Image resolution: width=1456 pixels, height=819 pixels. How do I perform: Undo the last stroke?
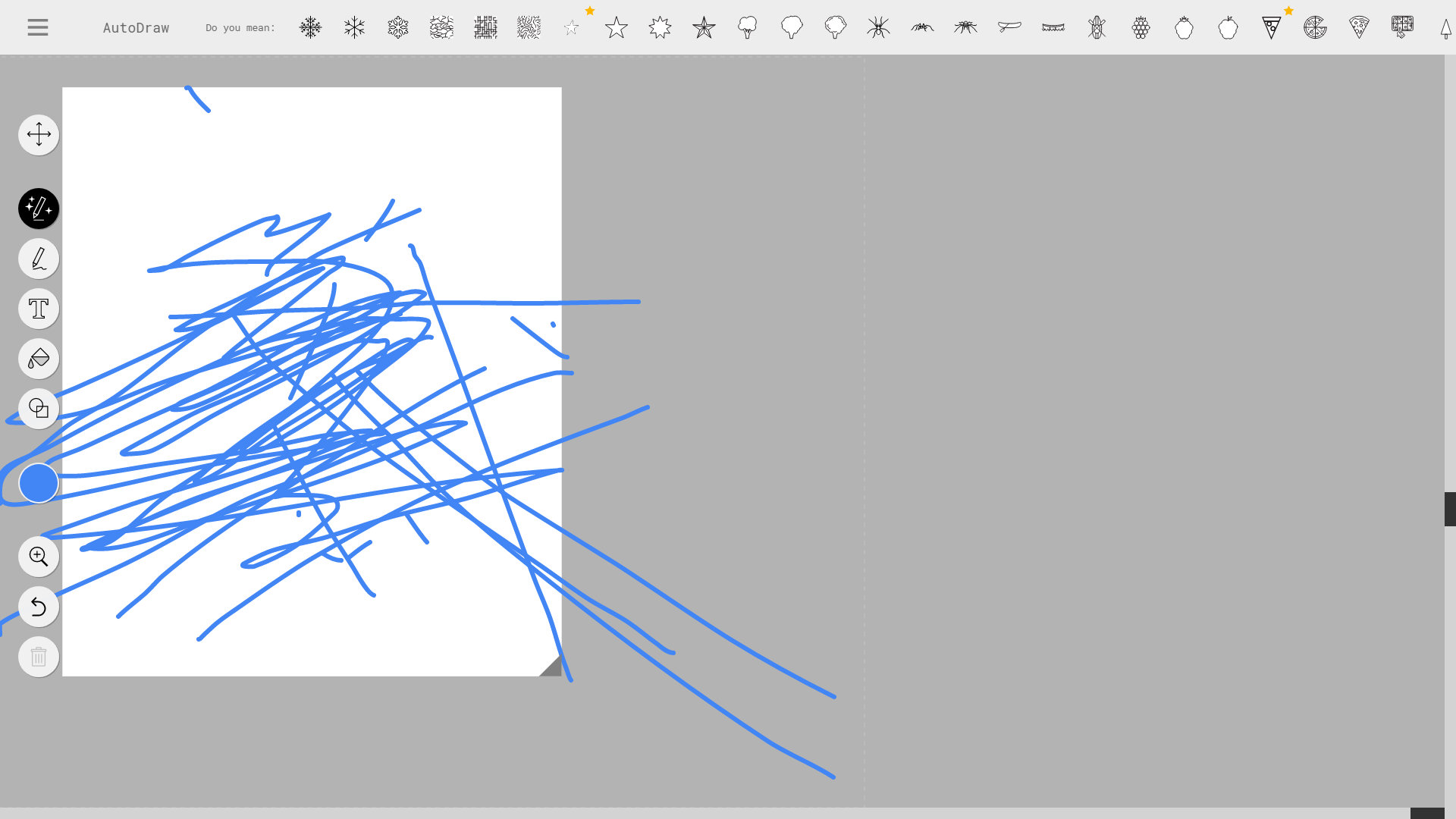pos(39,607)
